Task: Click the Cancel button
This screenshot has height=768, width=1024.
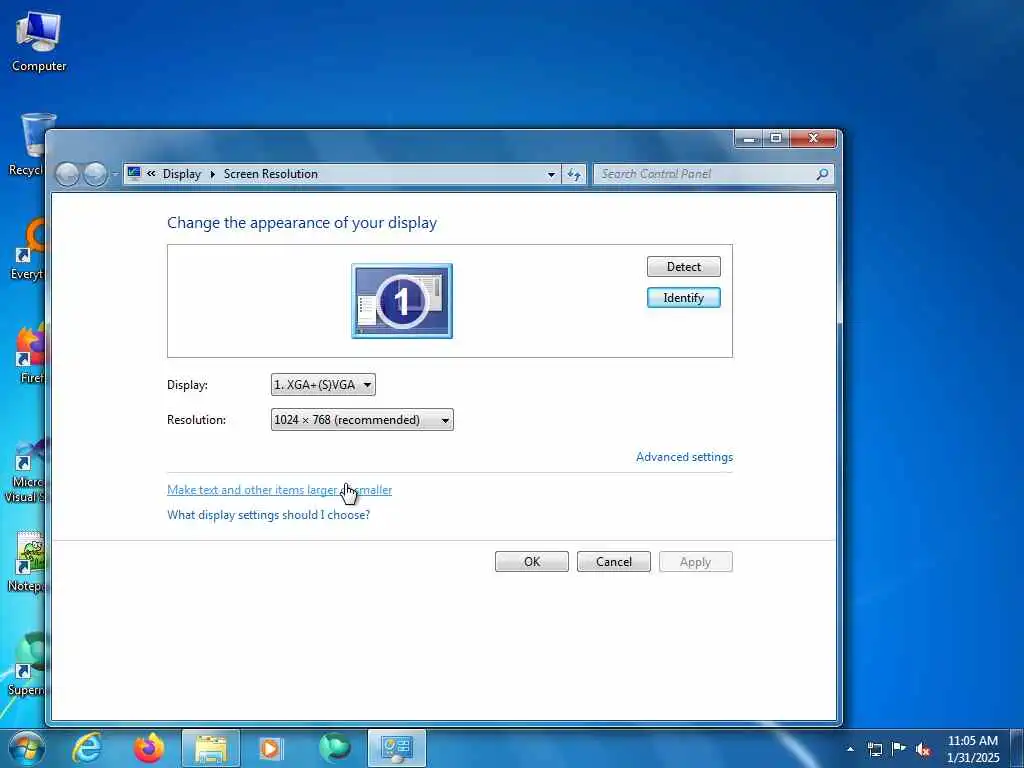Action: 614,562
